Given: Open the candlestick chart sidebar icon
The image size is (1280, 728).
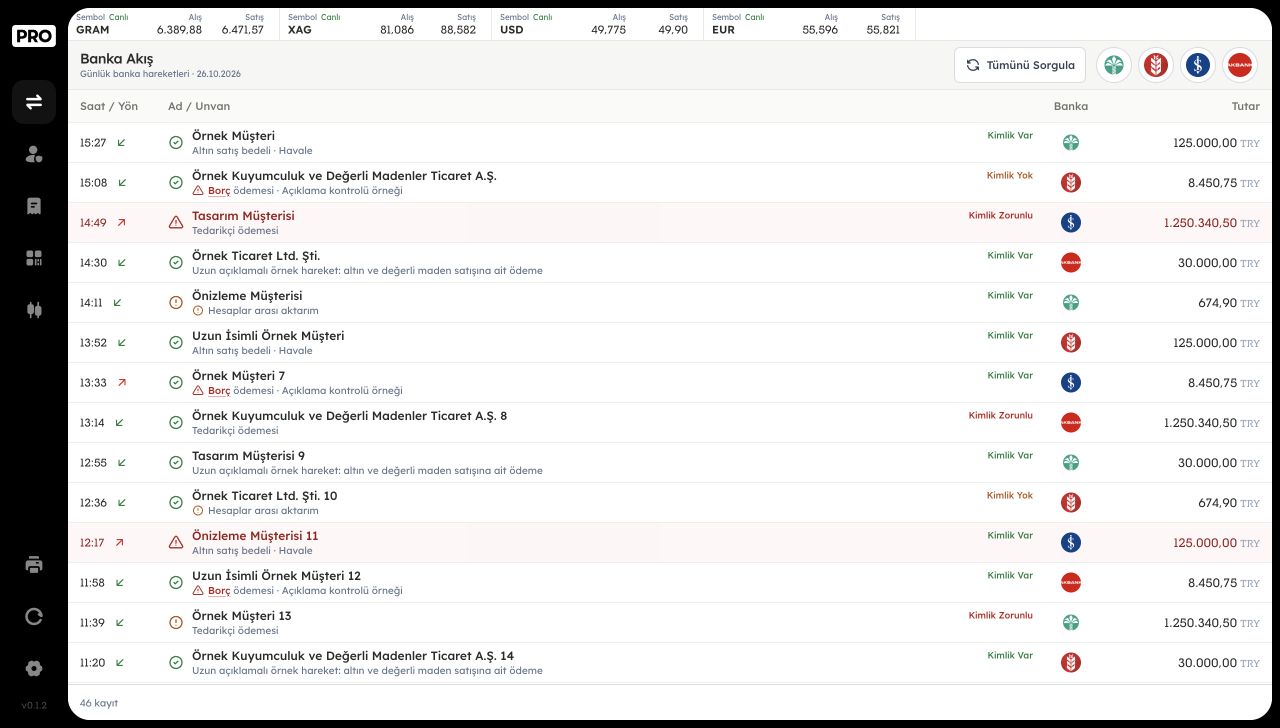Looking at the screenshot, I should pos(34,310).
